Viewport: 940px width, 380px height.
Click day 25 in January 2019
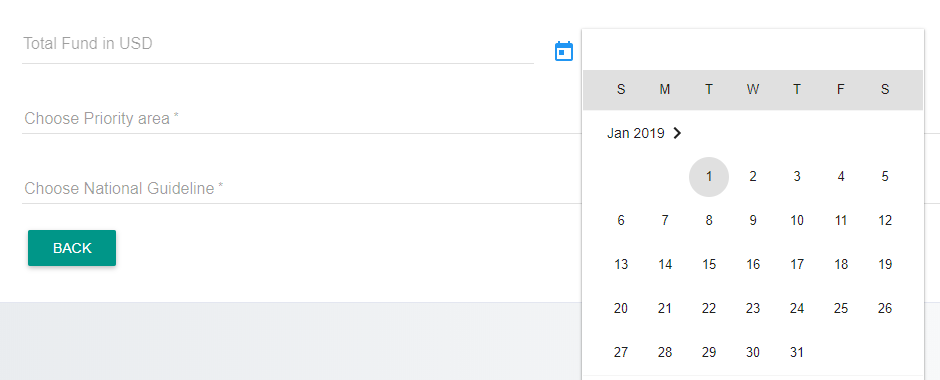(841, 309)
